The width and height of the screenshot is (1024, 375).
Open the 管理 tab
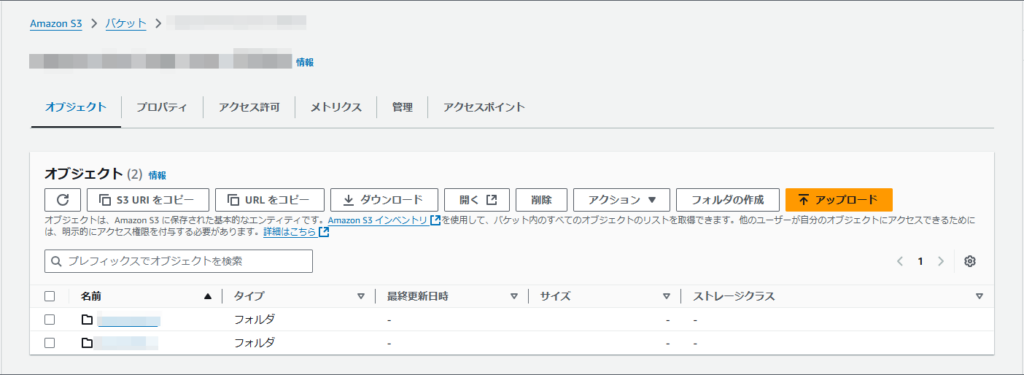coord(402,107)
